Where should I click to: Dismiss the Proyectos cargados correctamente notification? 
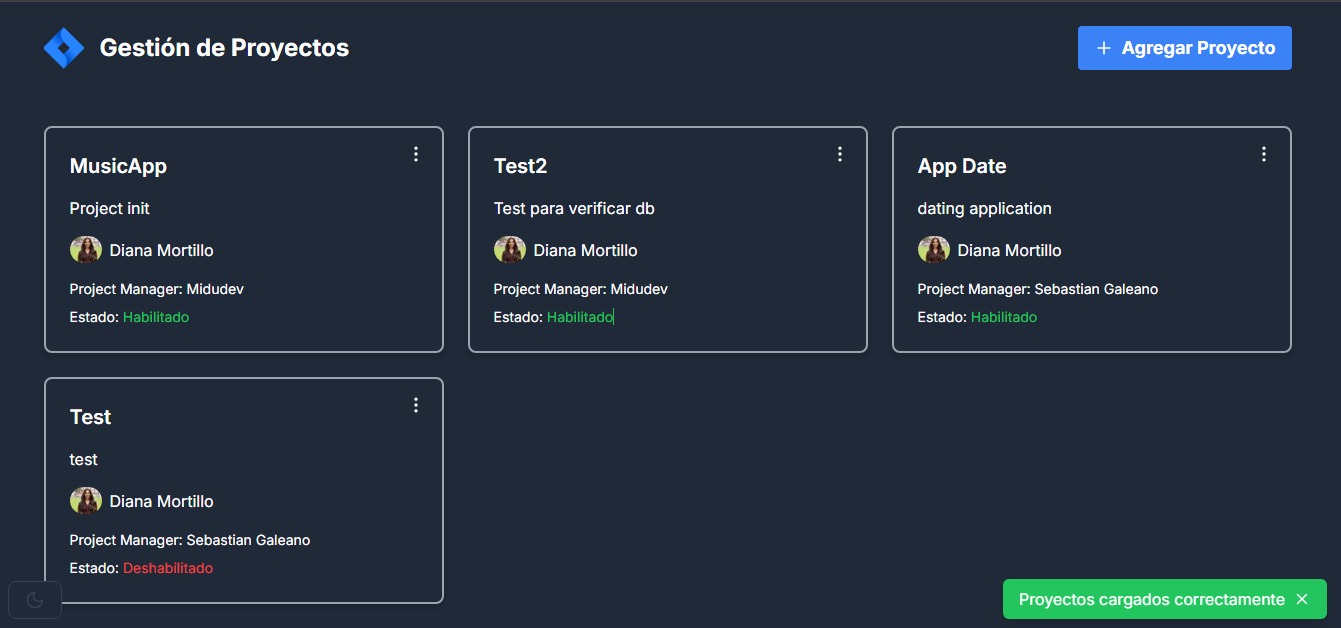pyautogui.click(x=1302, y=599)
